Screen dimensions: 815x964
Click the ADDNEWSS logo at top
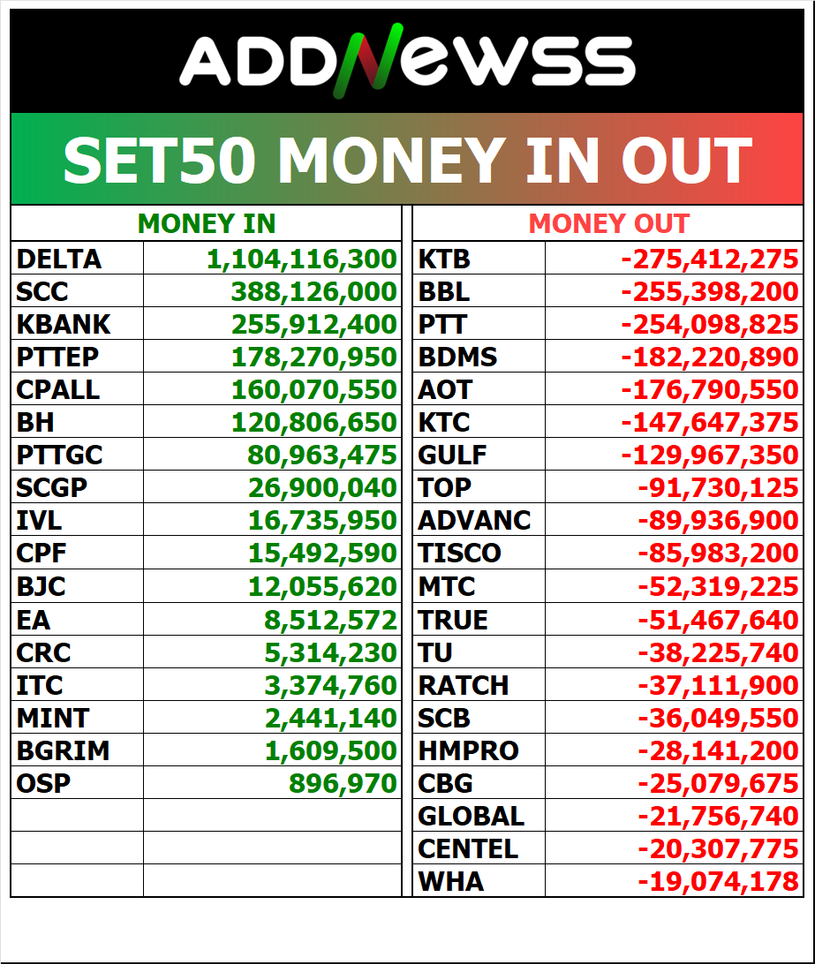(x=407, y=60)
